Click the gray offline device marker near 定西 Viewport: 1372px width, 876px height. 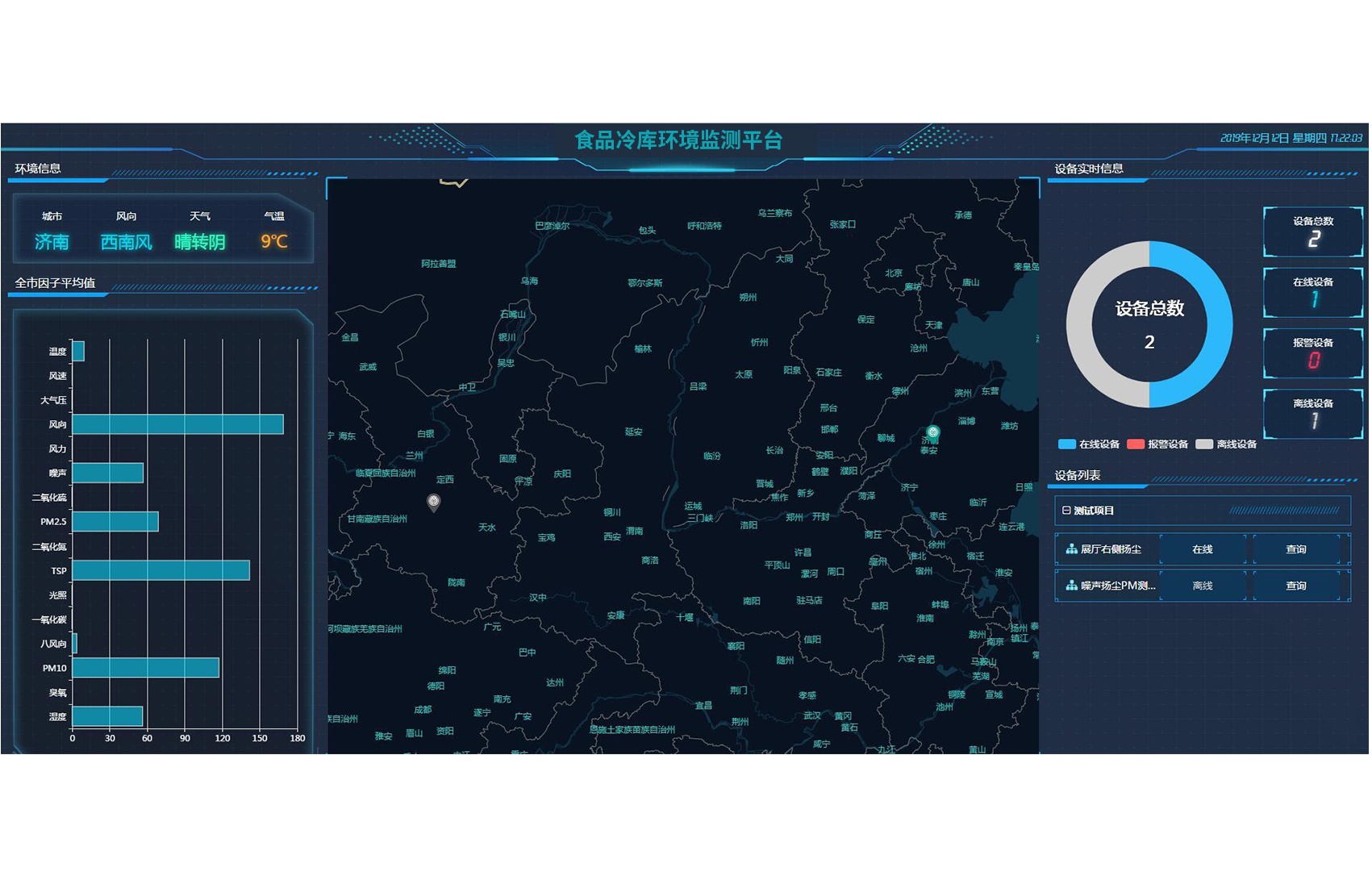click(434, 502)
